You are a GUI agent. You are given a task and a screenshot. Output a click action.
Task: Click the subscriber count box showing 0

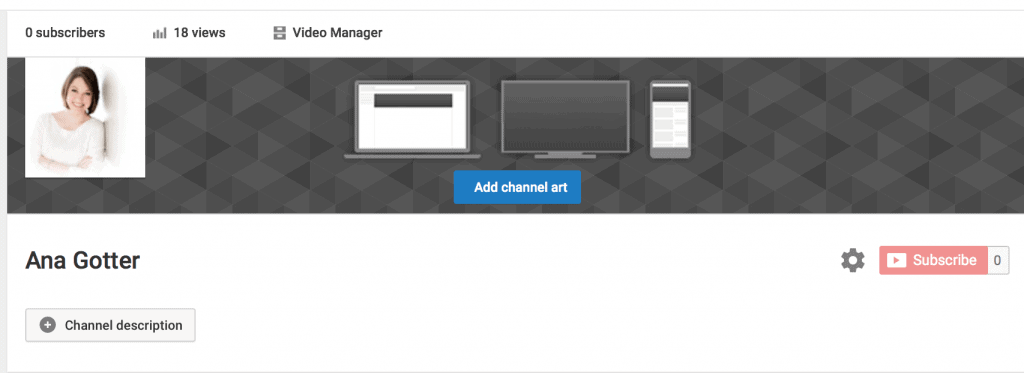pos(998,261)
